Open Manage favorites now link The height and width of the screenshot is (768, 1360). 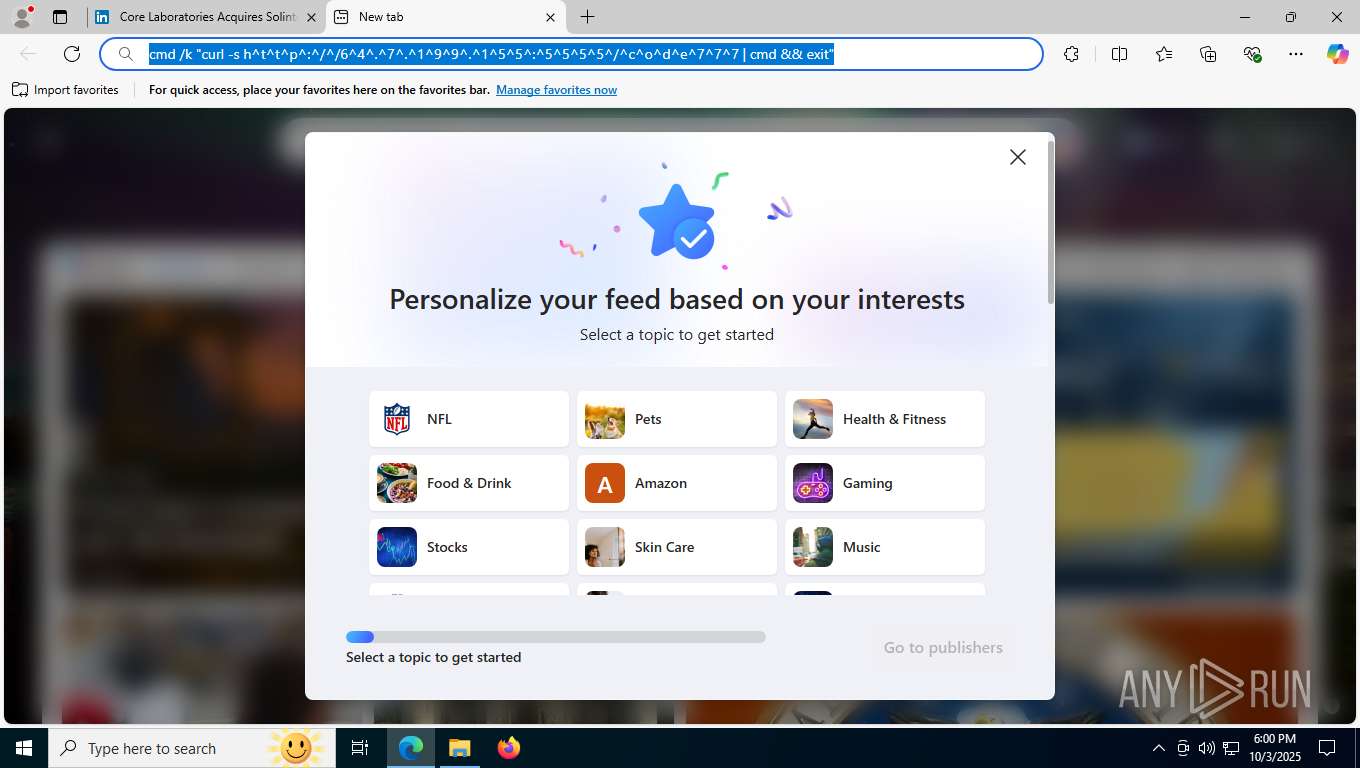[x=556, y=90]
